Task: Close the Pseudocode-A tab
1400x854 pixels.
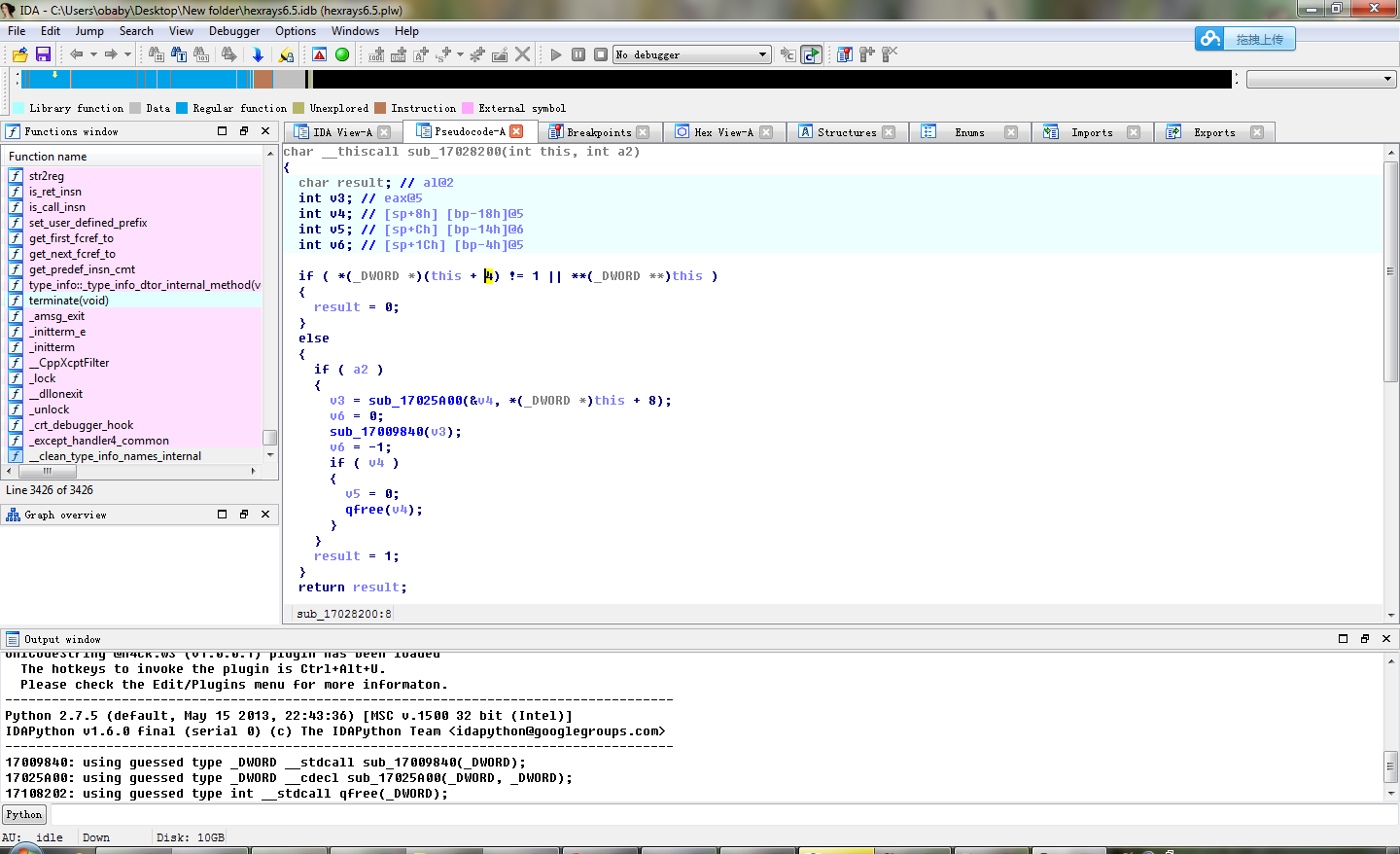Action: pos(516,131)
